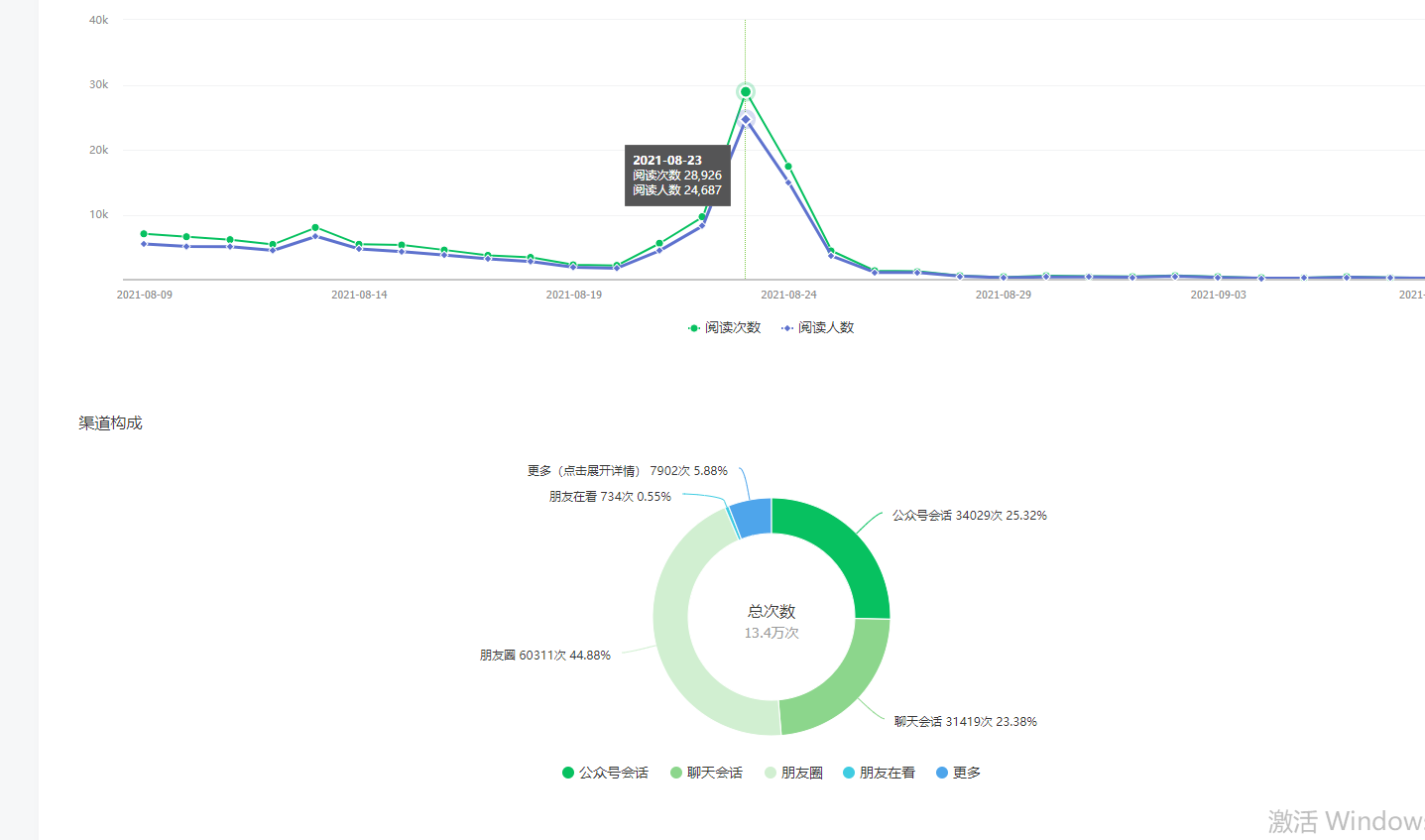Click 朋友圈 60311次 44.88% label
1425x840 pixels.
click(544, 656)
